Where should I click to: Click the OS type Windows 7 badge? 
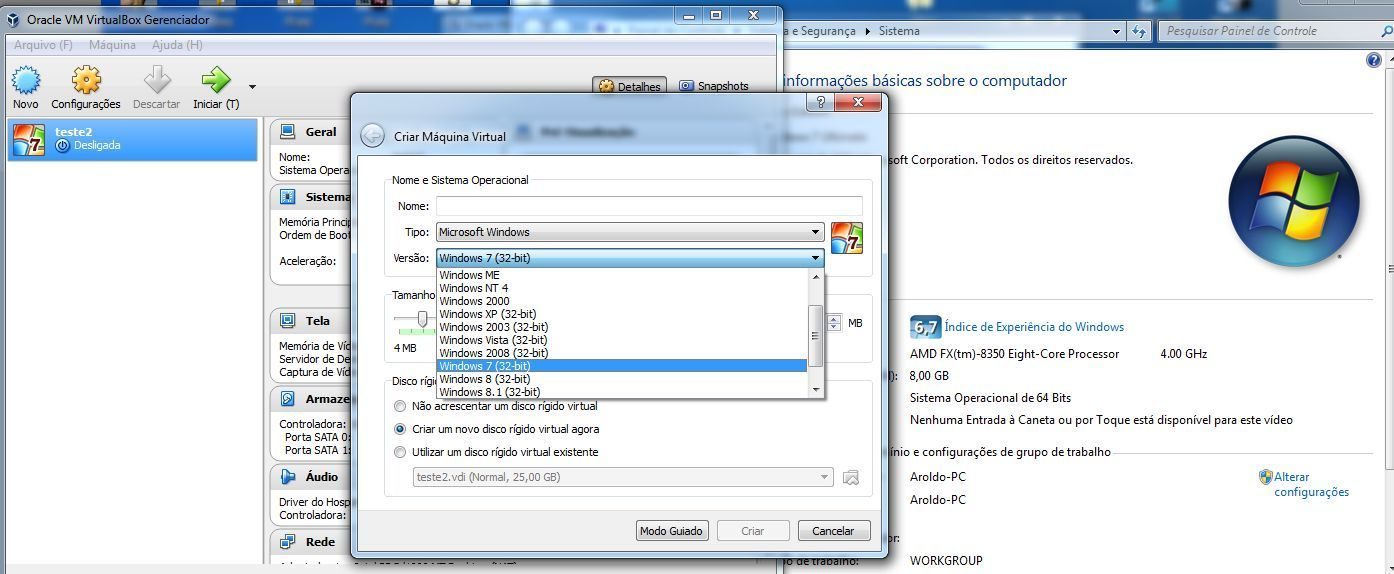[x=847, y=238]
